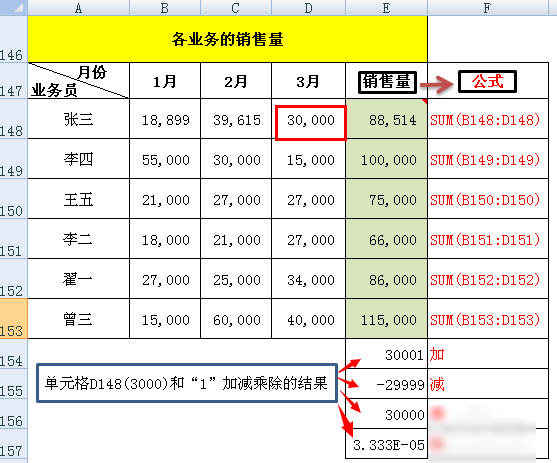Viewport: 557px width, 463px height.
Task: Click the 2月 header cell
Action: tap(236, 81)
